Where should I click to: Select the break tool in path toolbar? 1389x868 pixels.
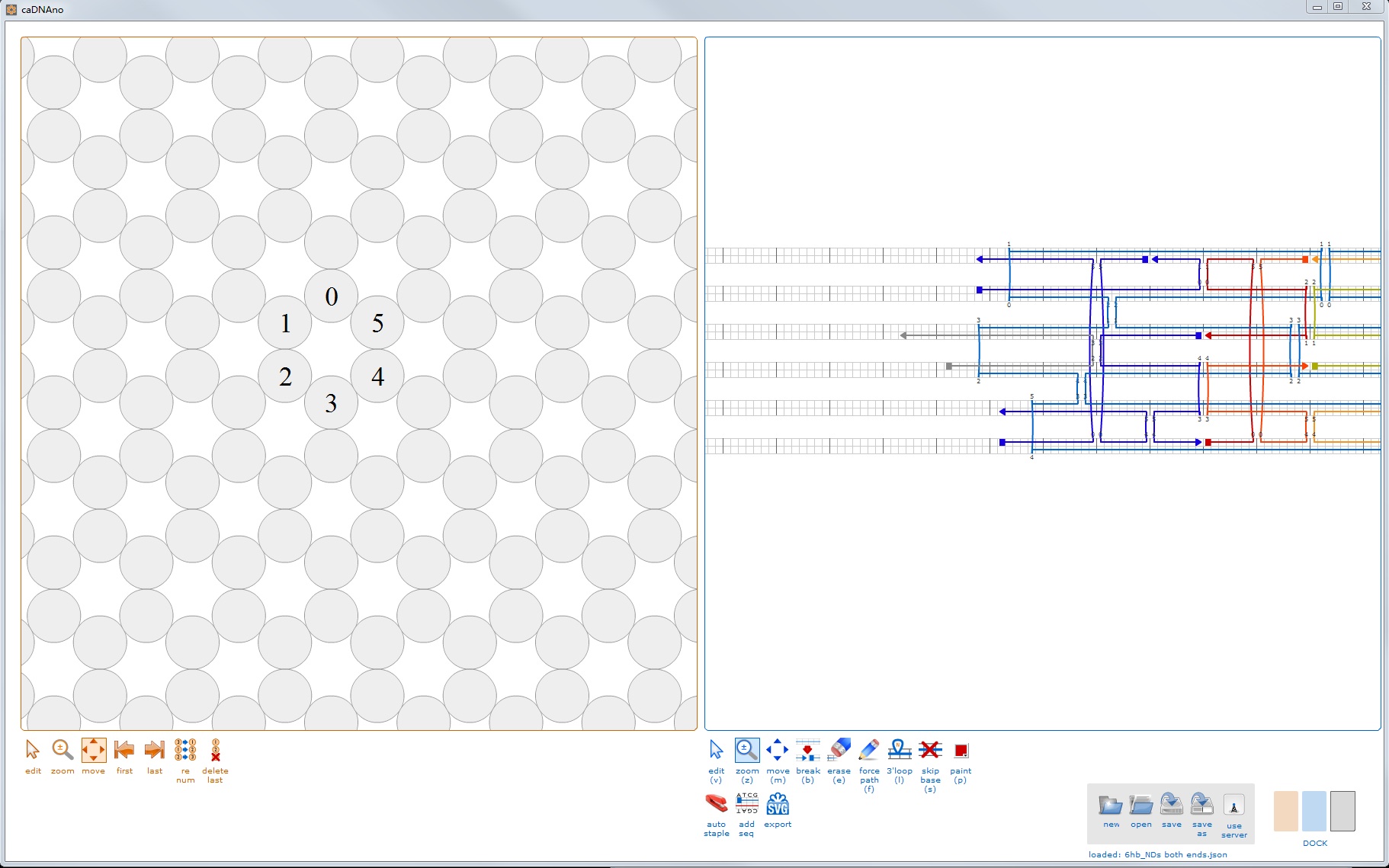pyautogui.click(x=807, y=751)
